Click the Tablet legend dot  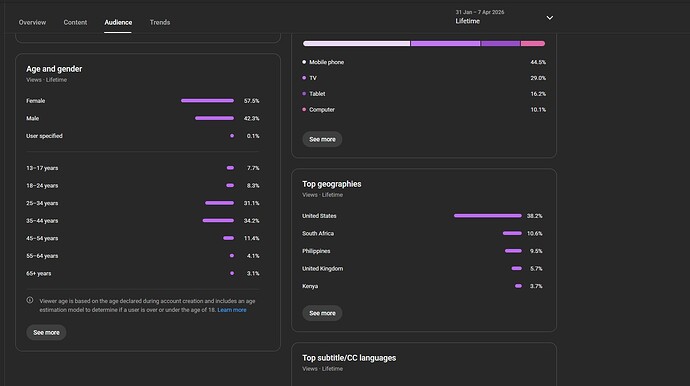tap(304, 94)
